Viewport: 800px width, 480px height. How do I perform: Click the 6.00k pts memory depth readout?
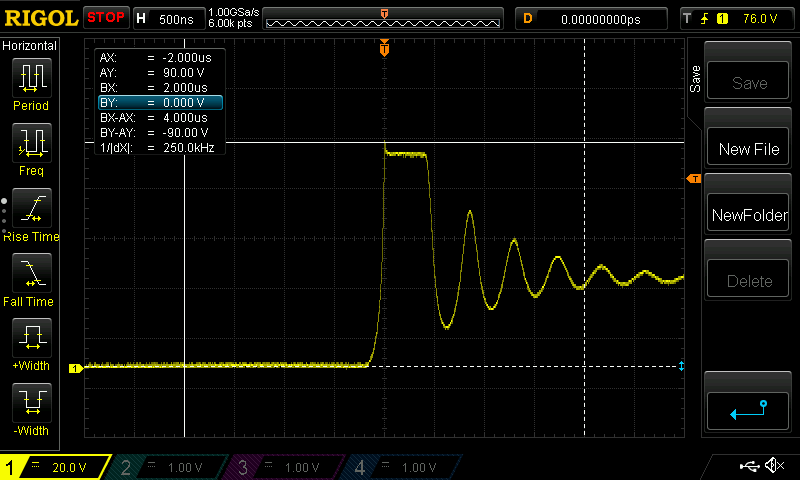tap(230, 23)
